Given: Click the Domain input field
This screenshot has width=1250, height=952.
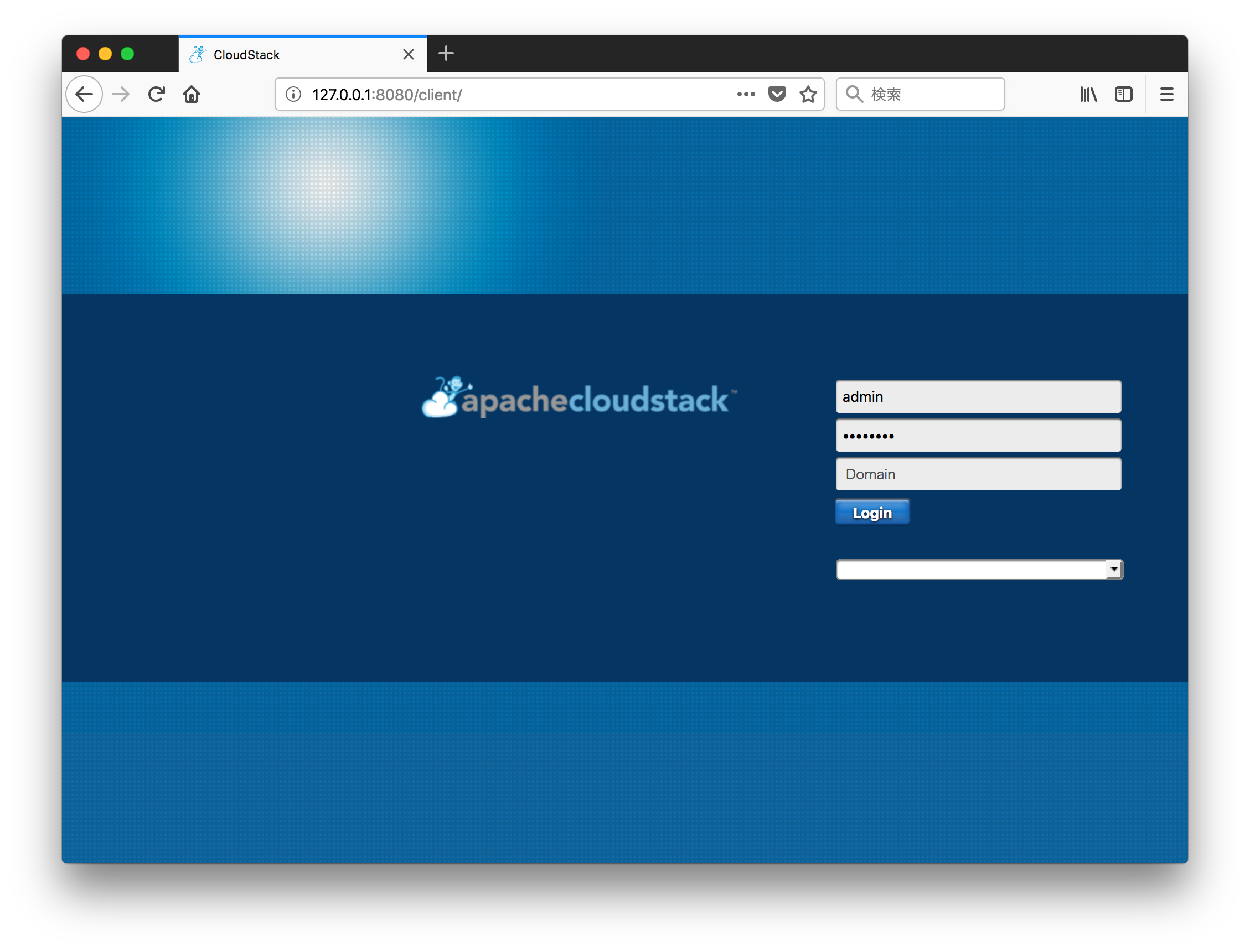Looking at the screenshot, I should click(978, 474).
